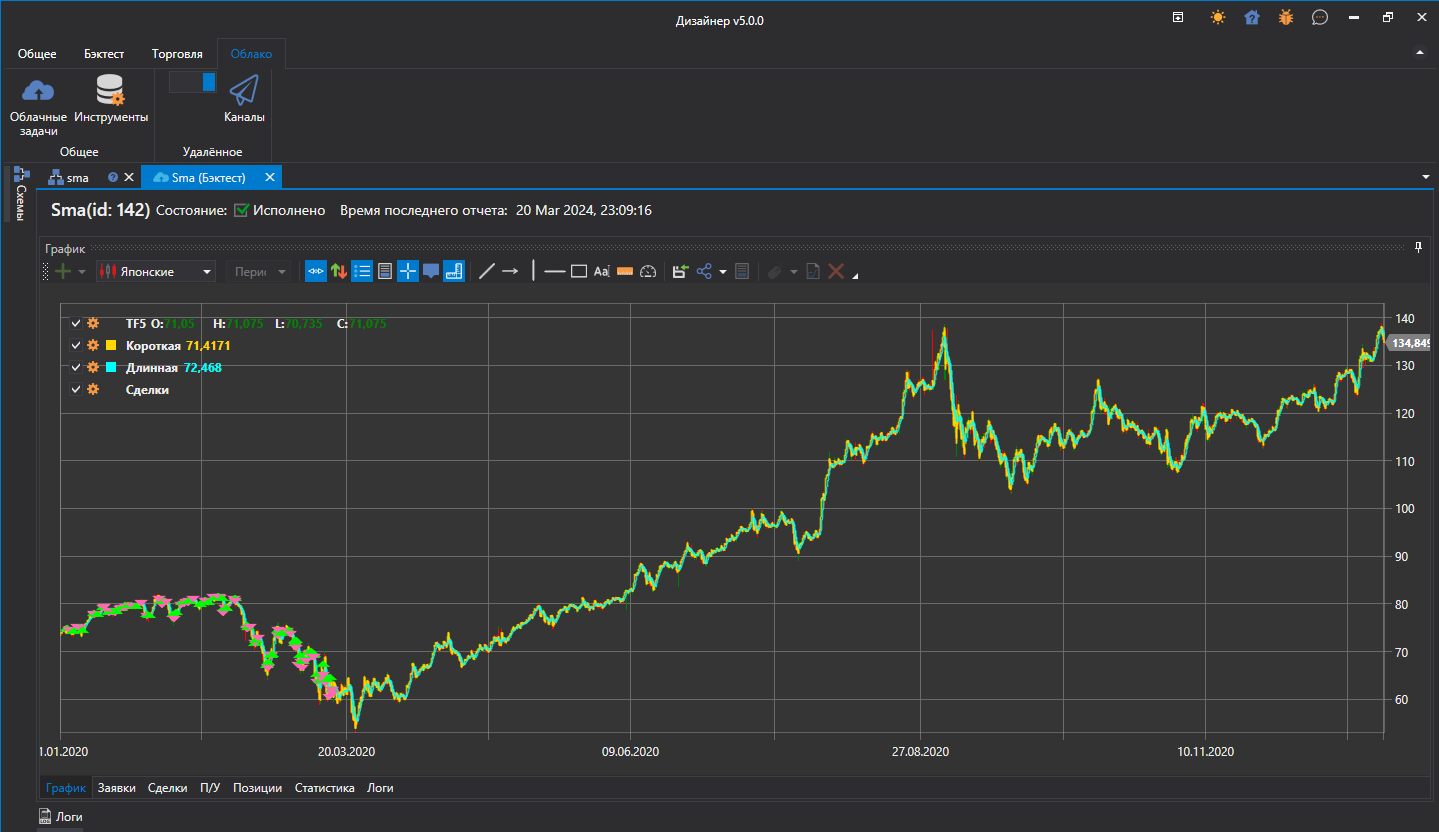This screenshot has height=832, width=1439.
Task: Select the orange ruler measure tool
Action: click(x=625, y=271)
